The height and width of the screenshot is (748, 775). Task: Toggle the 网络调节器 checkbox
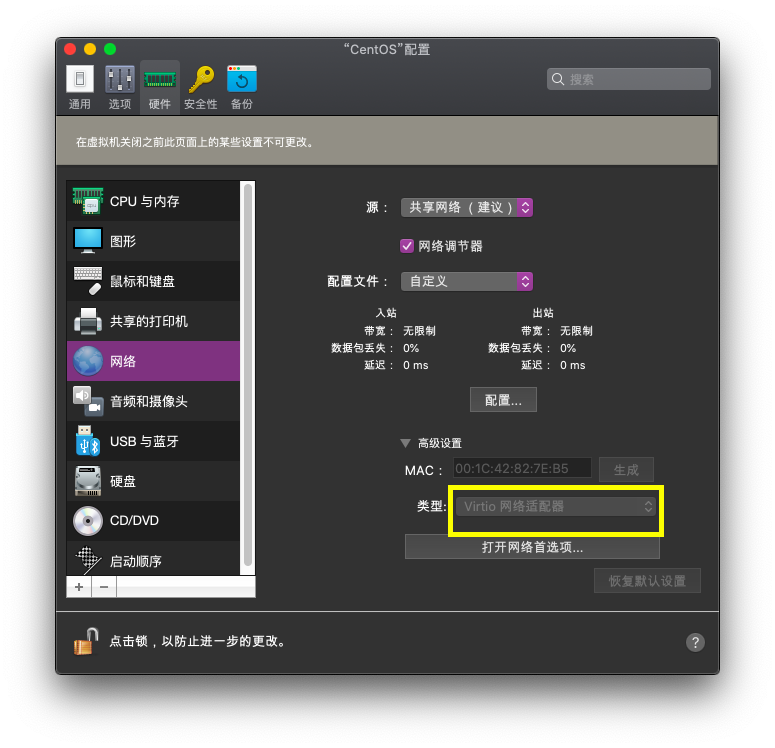click(407, 246)
